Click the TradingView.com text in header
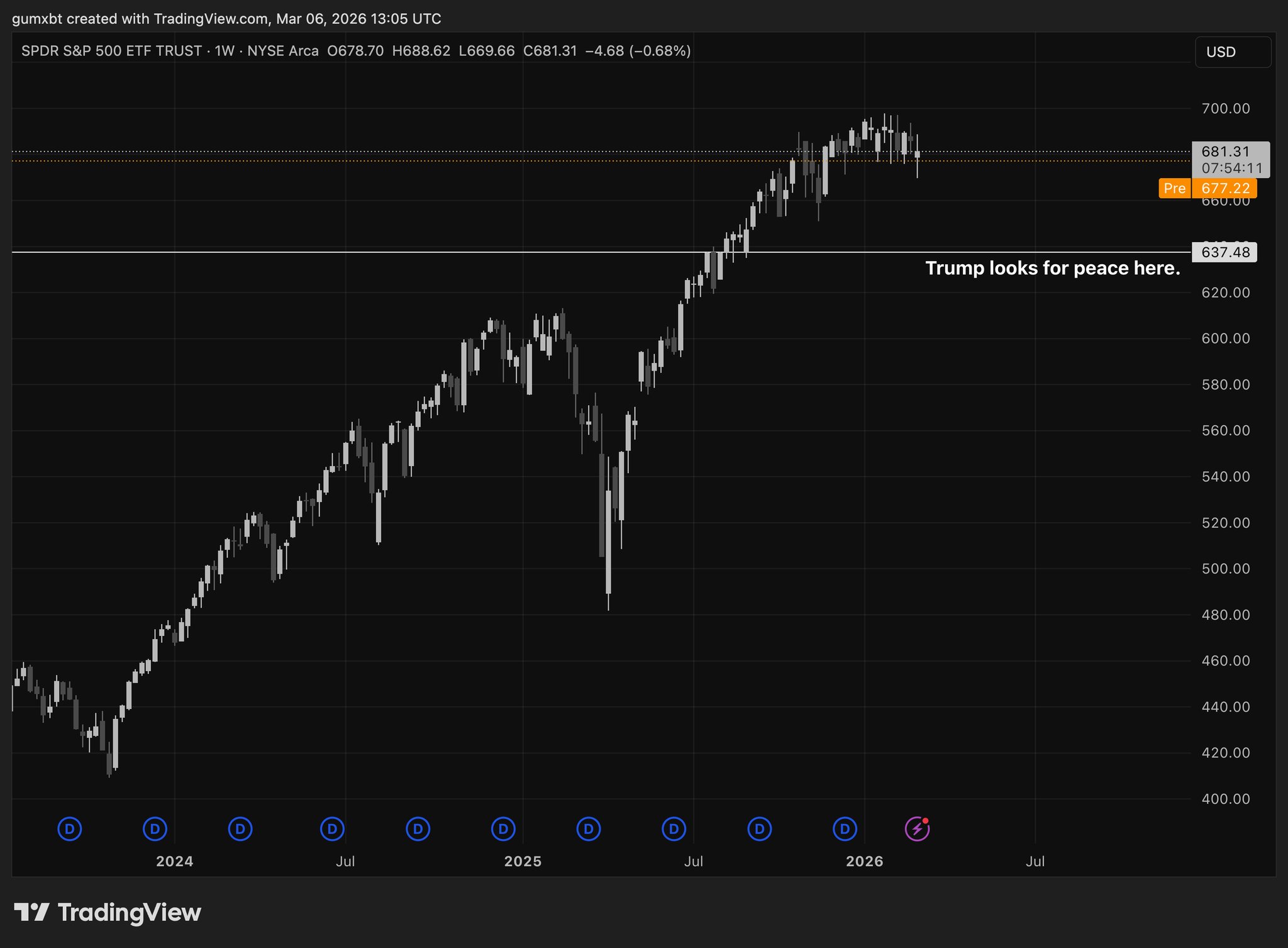 click(211, 19)
